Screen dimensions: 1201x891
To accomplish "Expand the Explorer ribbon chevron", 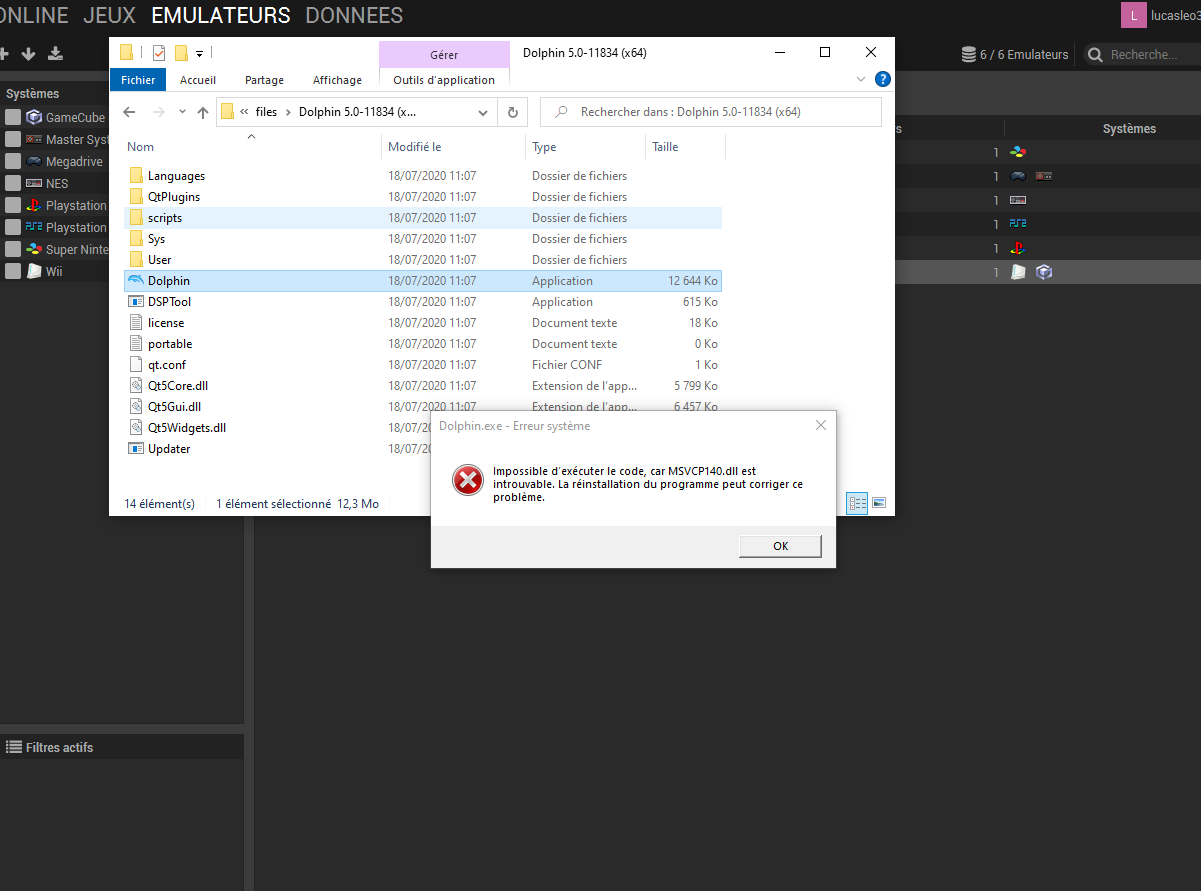I will [x=862, y=79].
